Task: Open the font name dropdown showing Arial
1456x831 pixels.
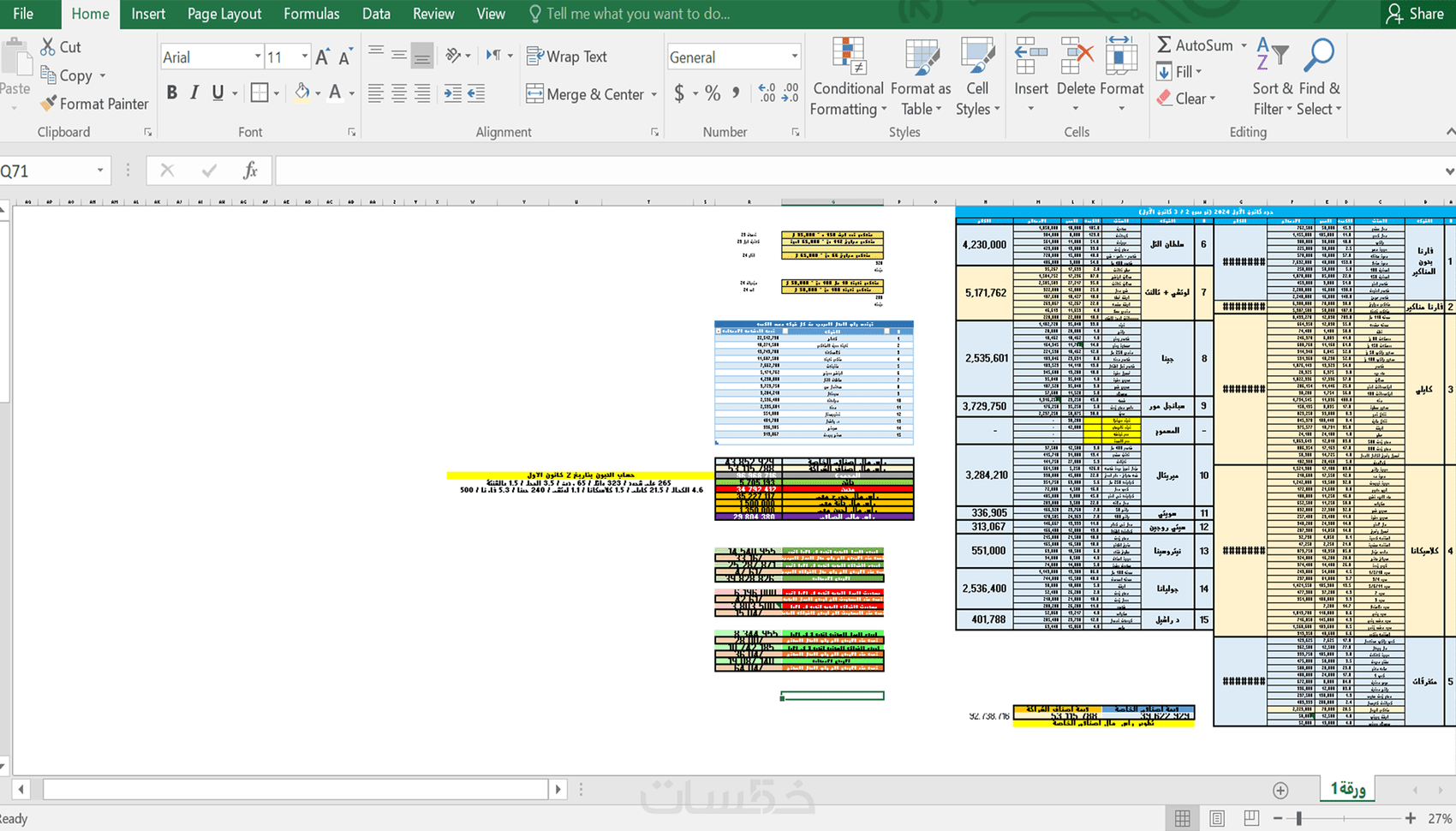Action: (257, 57)
